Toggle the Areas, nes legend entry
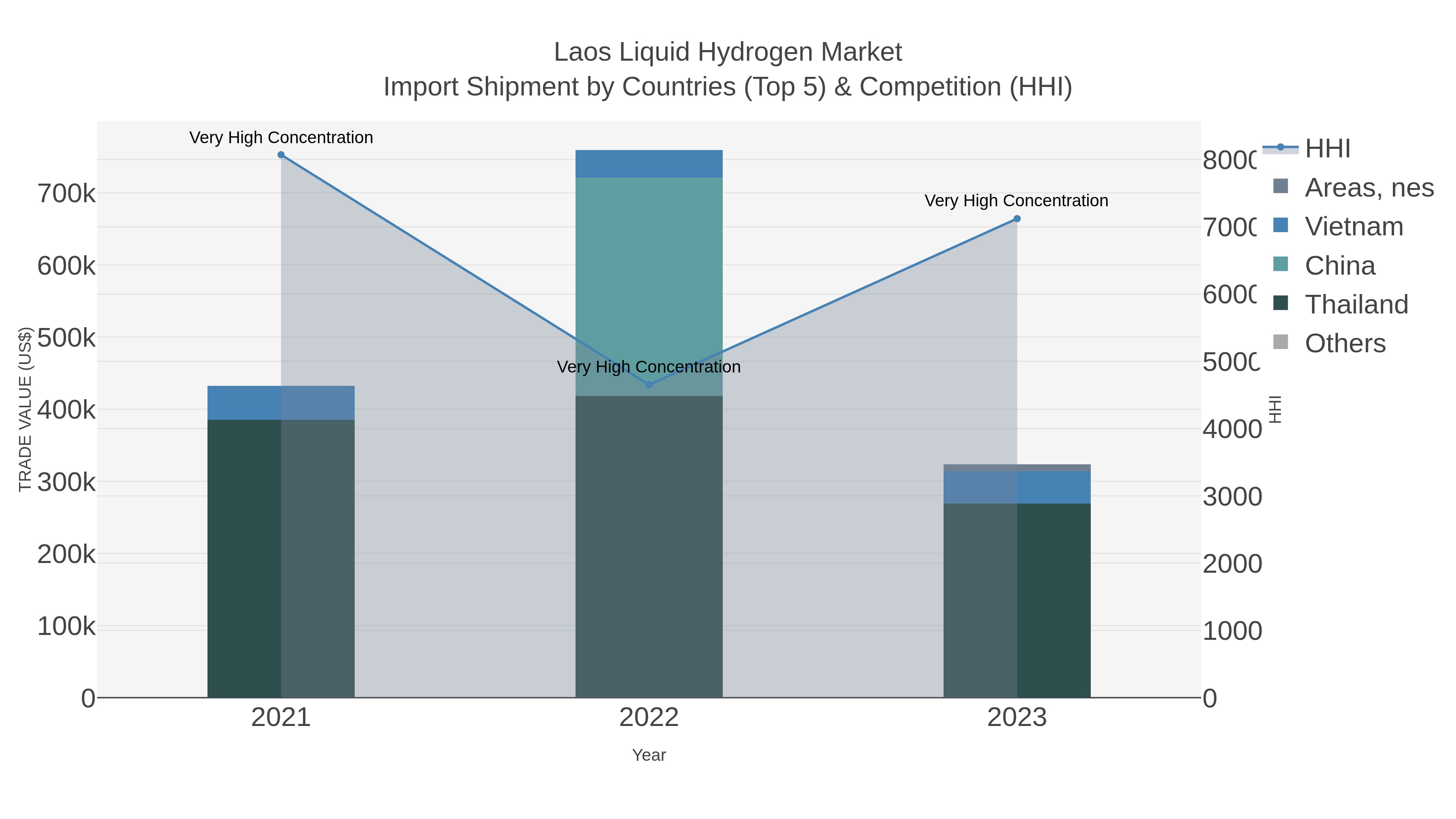Image resolution: width=1456 pixels, height=819 pixels. pyautogui.click(x=1353, y=187)
